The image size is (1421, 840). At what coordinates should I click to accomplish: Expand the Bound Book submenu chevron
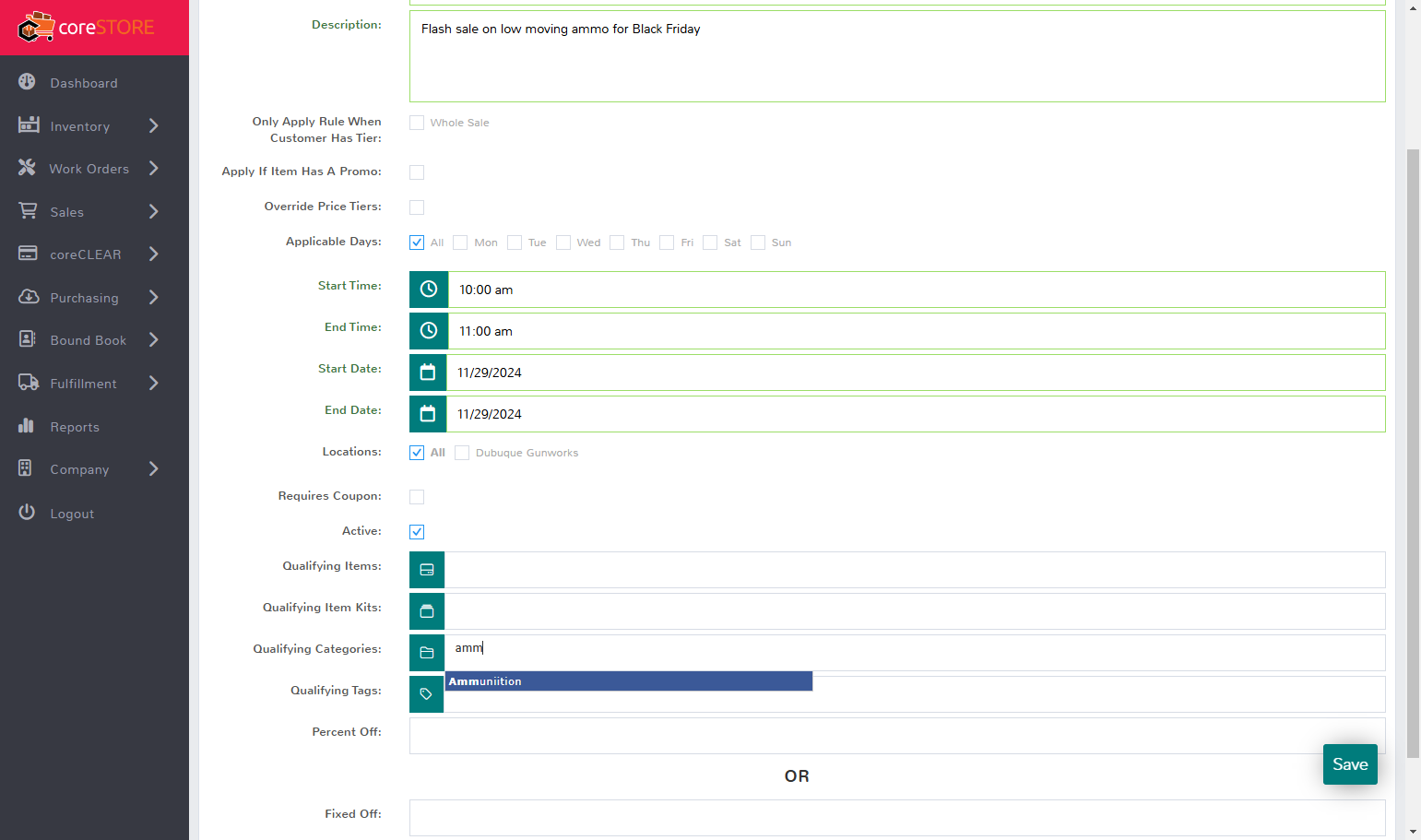click(154, 339)
